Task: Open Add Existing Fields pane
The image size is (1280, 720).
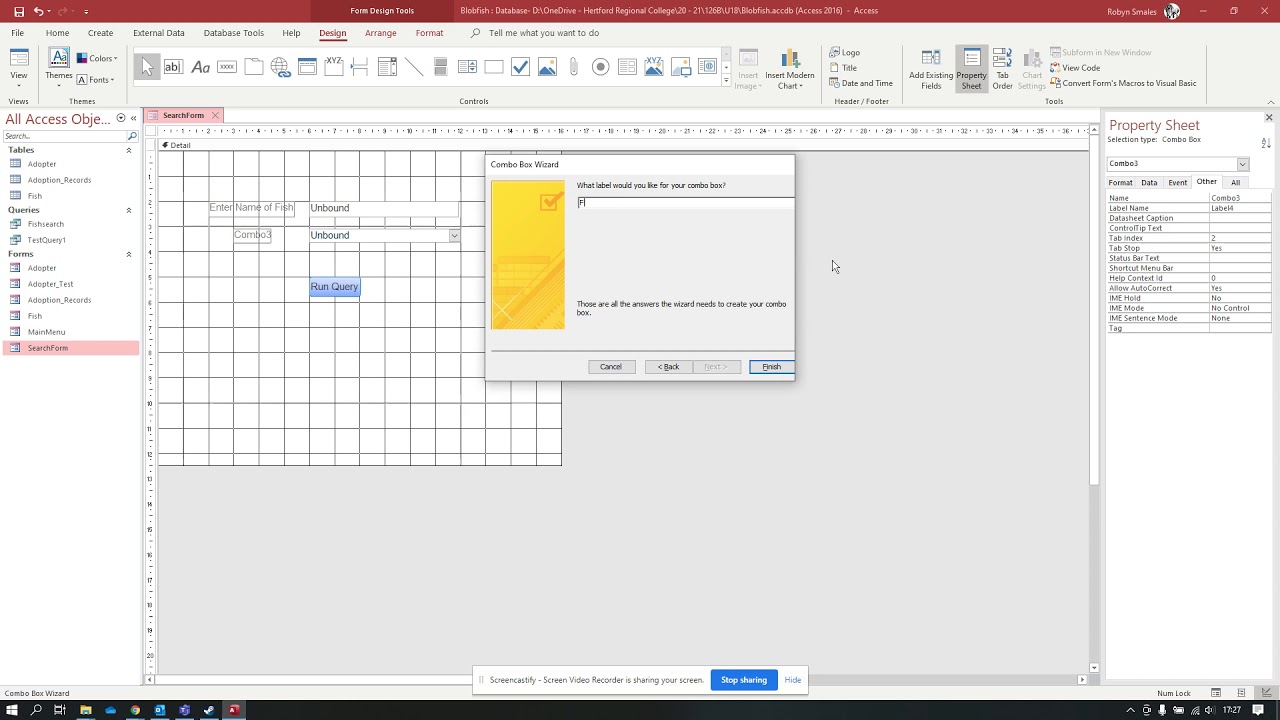Action: (x=931, y=69)
